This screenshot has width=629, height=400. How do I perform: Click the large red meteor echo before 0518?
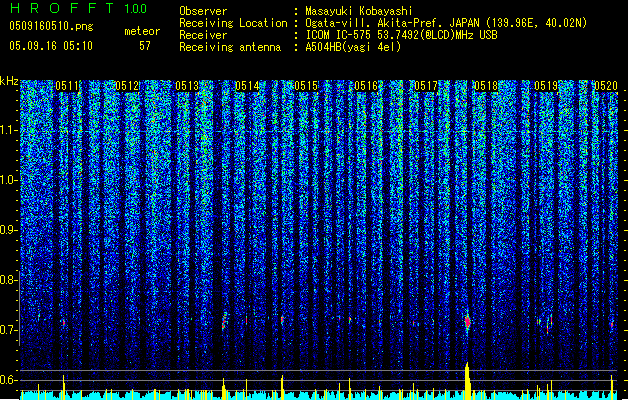click(x=467, y=322)
